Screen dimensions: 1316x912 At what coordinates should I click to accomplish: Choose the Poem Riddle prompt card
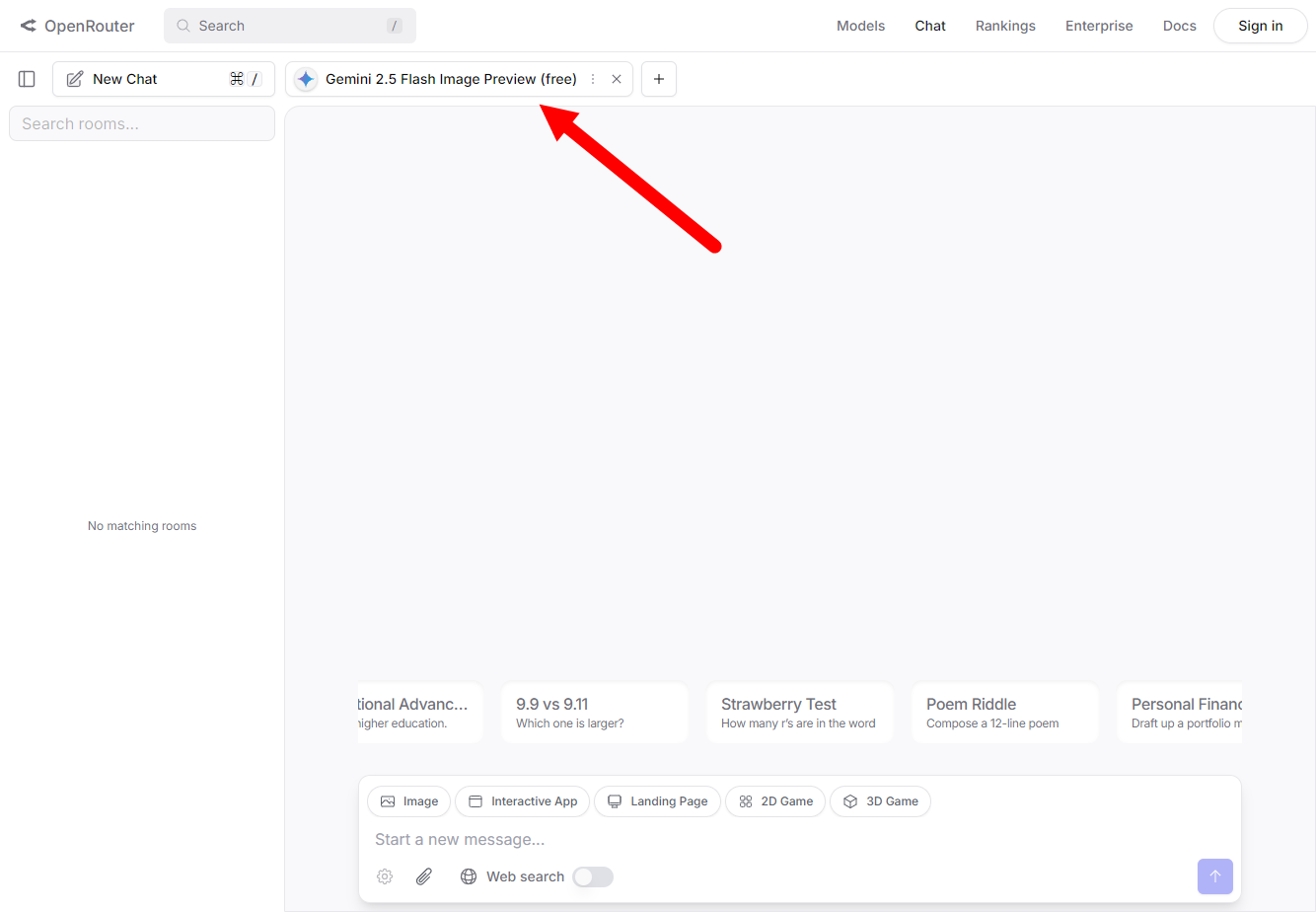(1005, 713)
